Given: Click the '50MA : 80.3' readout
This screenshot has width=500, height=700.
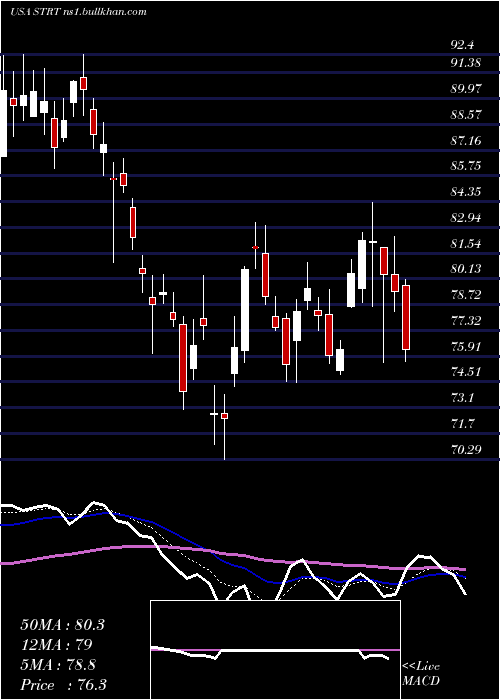Looking at the screenshot, I should point(62,625).
